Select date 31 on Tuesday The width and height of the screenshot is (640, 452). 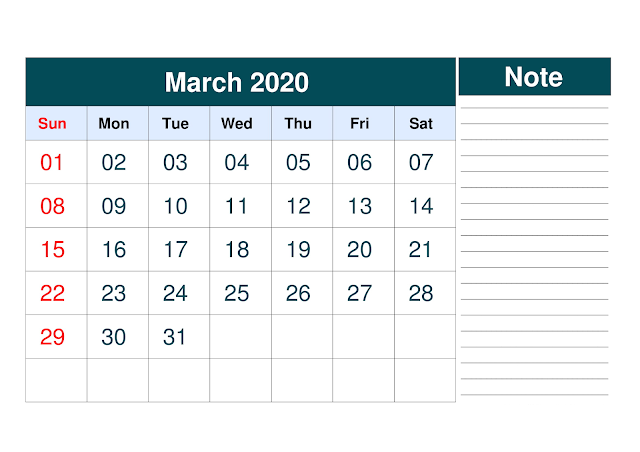(x=175, y=337)
